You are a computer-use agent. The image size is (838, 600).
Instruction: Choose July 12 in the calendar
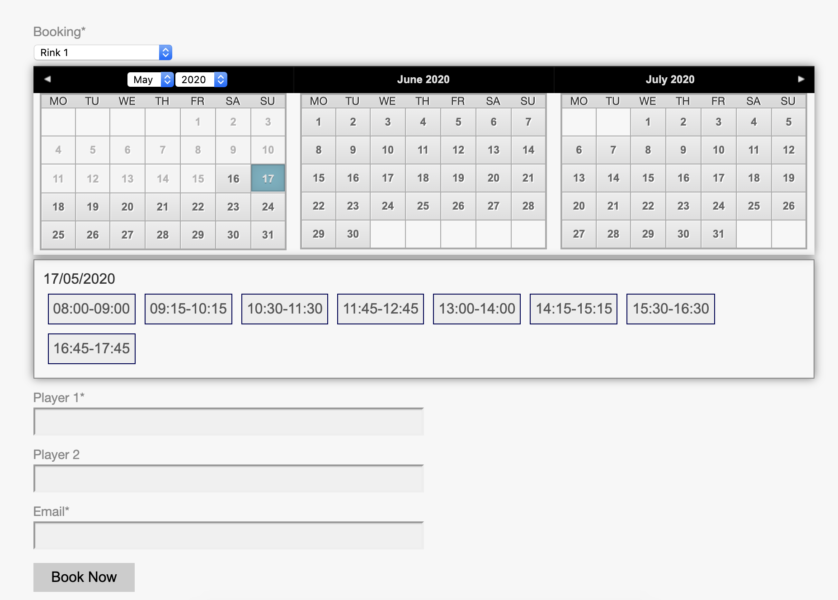click(788, 150)
